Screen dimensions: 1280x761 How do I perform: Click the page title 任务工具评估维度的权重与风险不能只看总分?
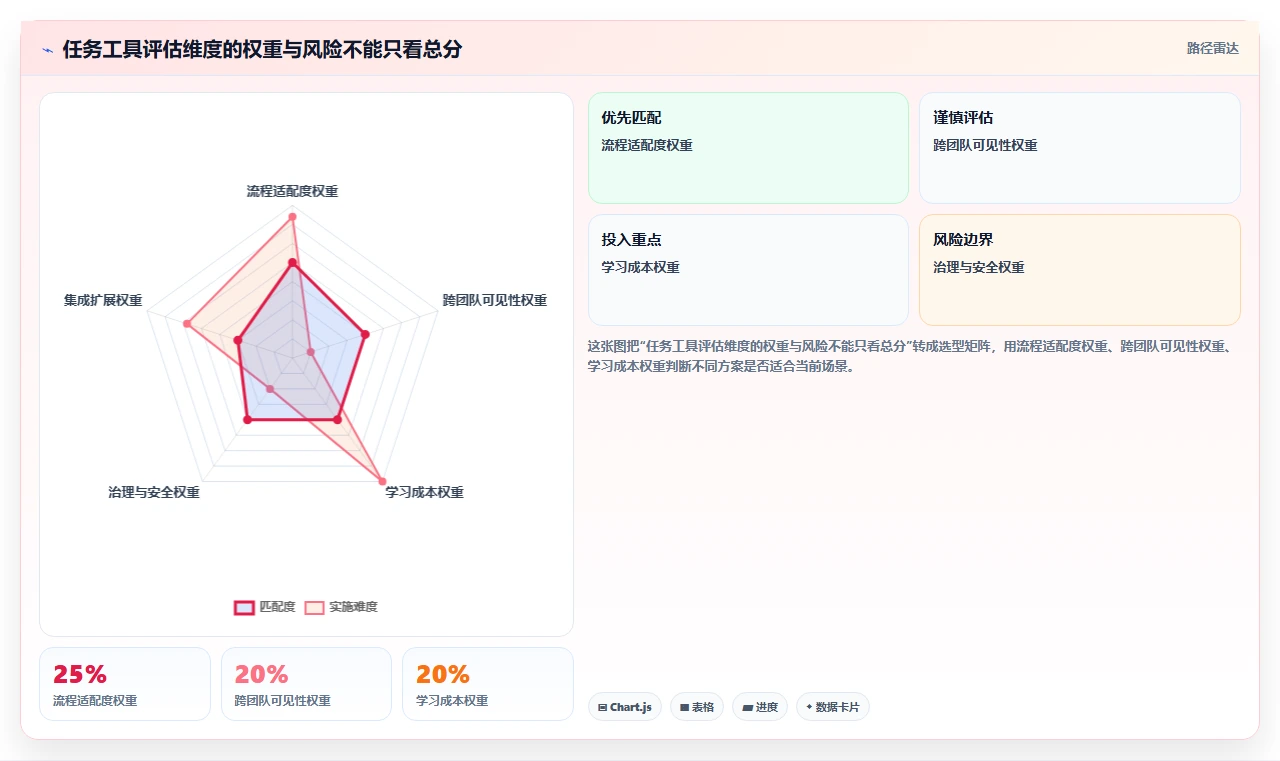[x=262, y=49]
